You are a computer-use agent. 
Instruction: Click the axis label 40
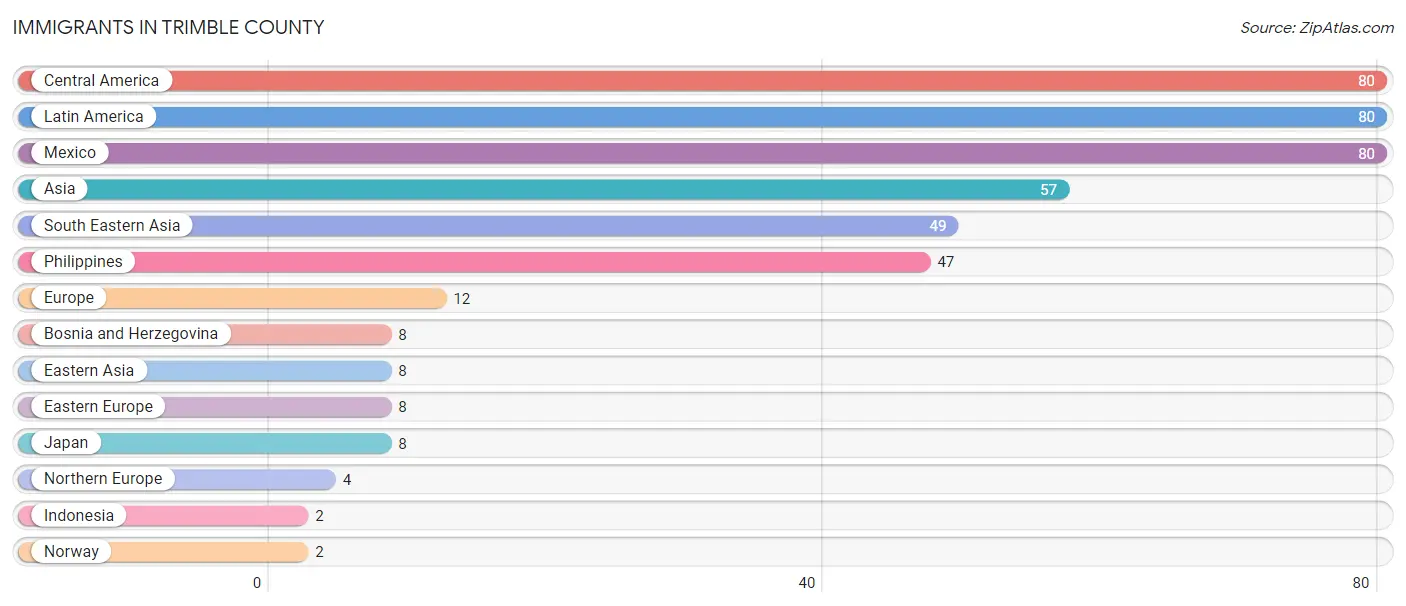tap(807, 583)
